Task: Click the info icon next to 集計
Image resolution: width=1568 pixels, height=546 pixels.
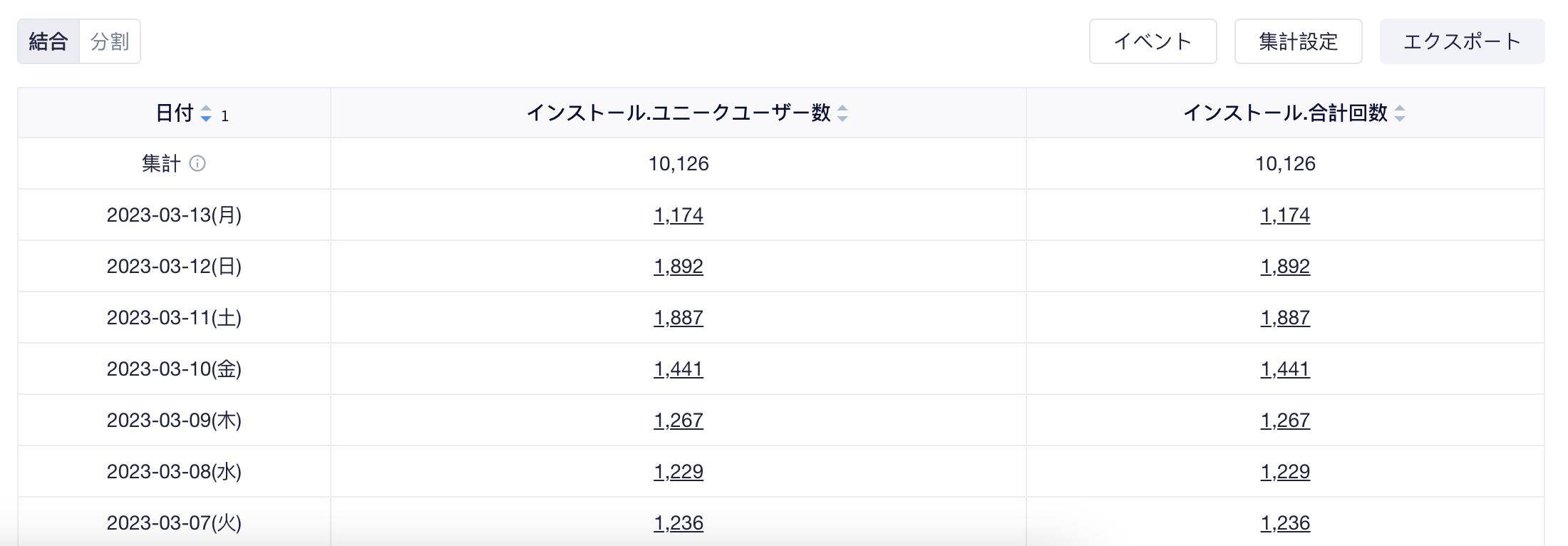Action: tap(197, 164)
